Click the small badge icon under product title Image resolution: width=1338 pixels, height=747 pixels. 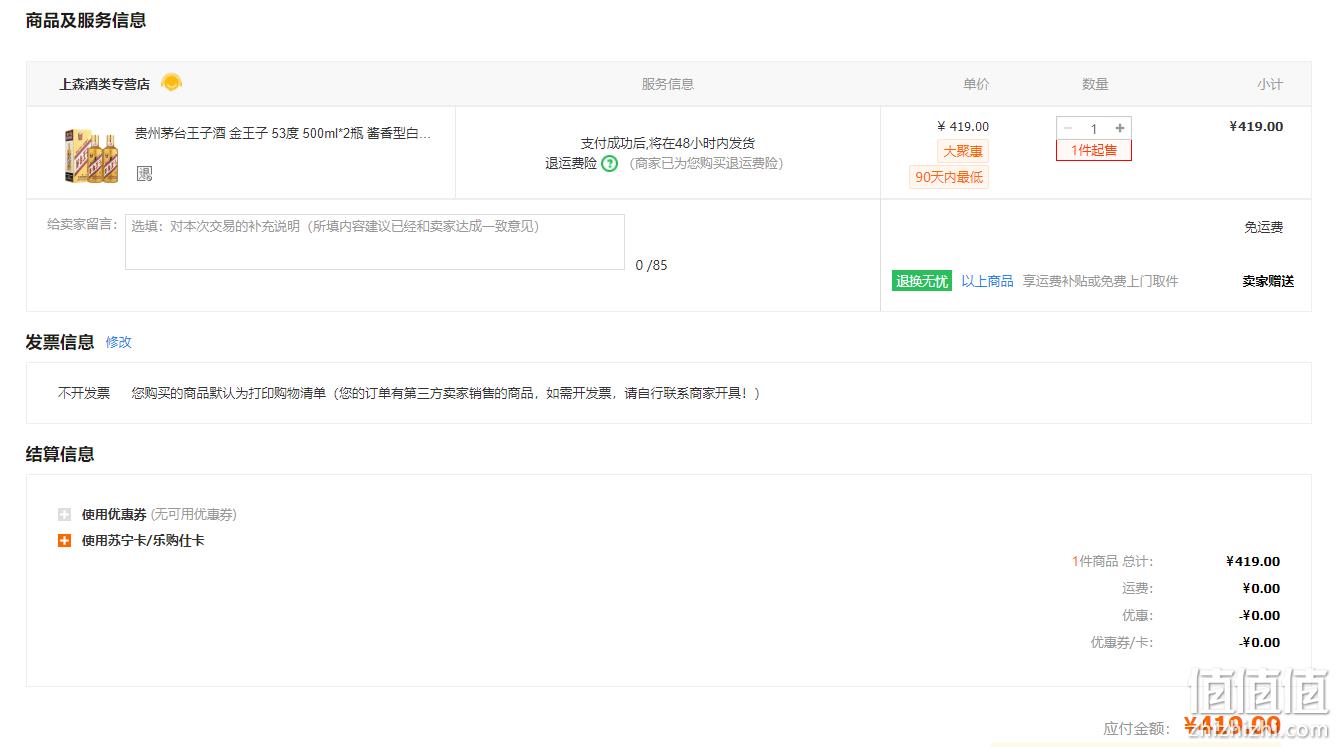click(x=145, y=173)
